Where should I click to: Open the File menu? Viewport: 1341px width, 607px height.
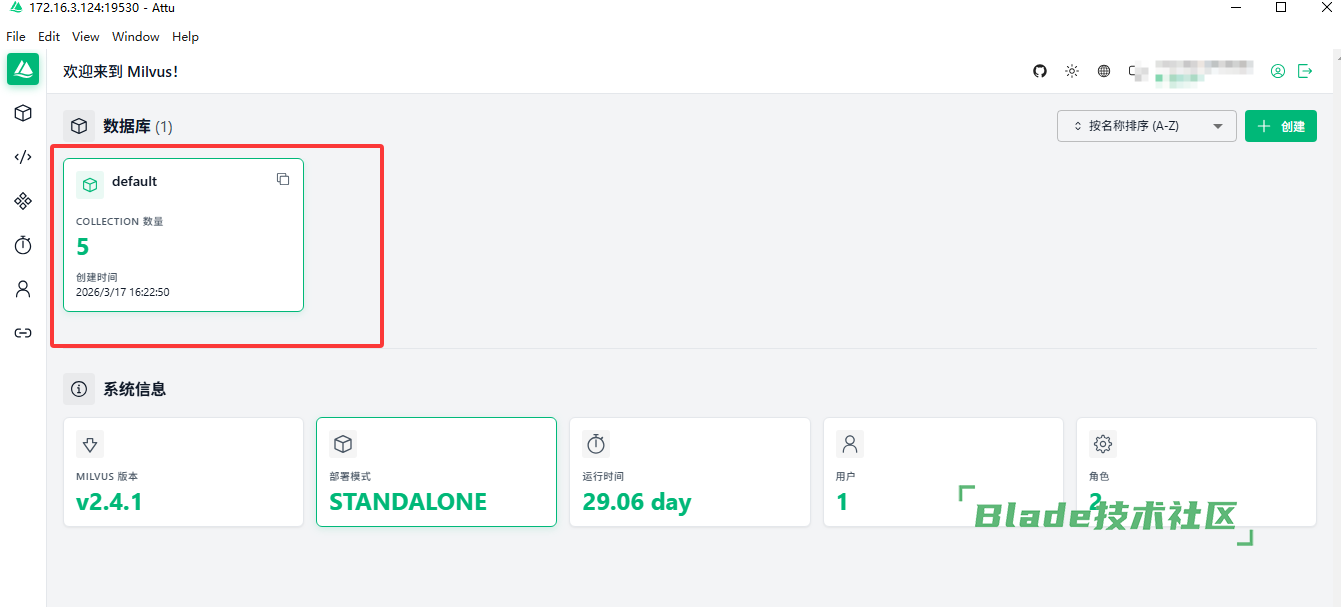coord(16,37)
